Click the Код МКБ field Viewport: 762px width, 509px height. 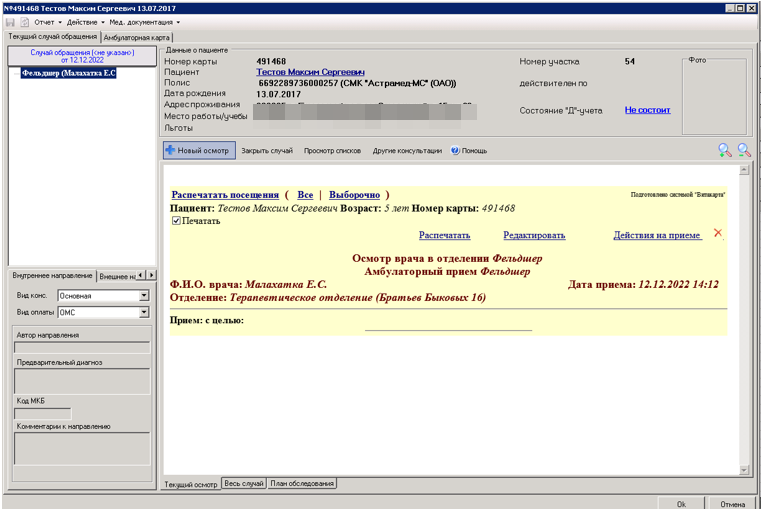point(43,414)
